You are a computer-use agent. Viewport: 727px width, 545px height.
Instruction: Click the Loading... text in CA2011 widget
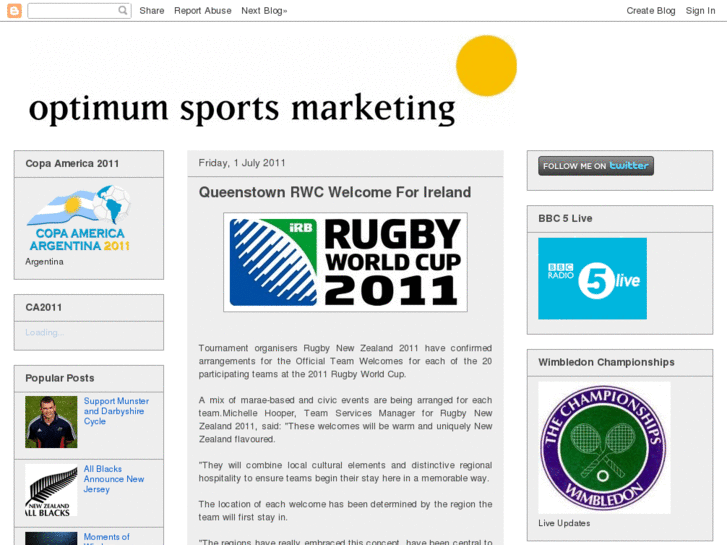coord(45,333)
